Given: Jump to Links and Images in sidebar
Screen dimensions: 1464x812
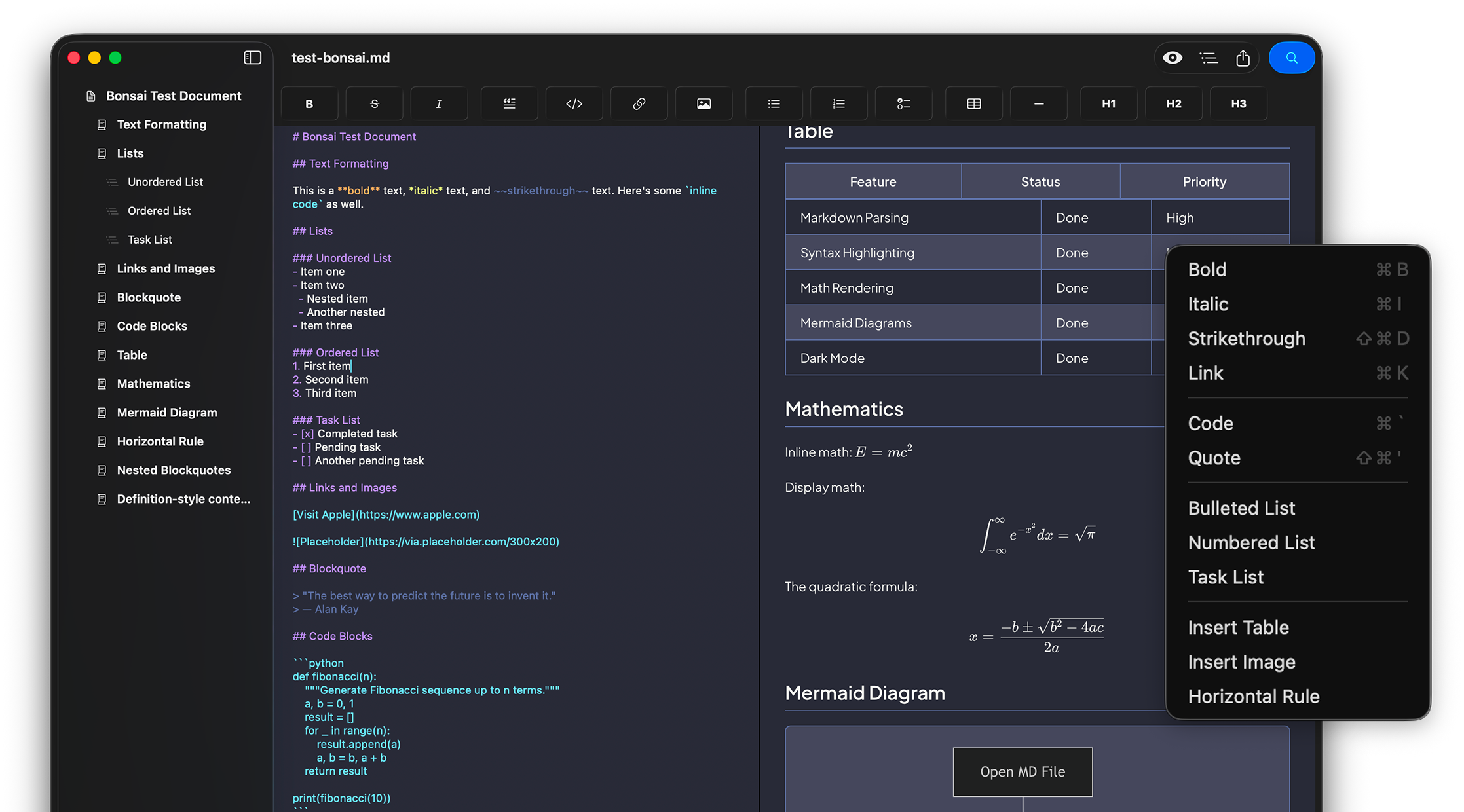Looking at the screenshot, I should (x=166, y=268).
